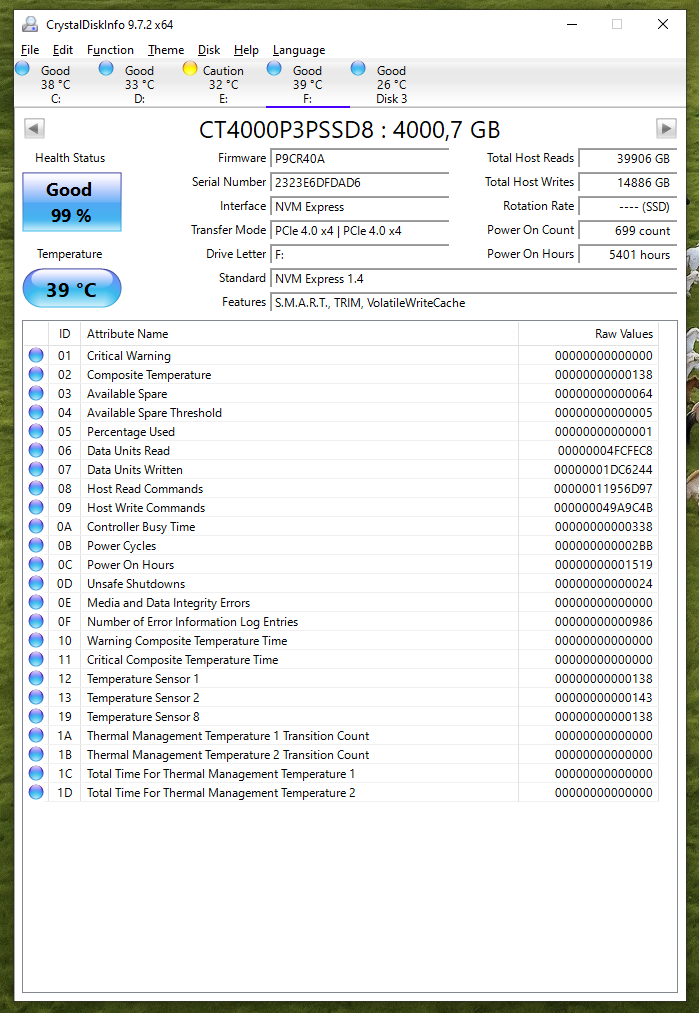Click the disk title CT4000P3PSSD8 : 4000,7 GB

tap(350, 129)
